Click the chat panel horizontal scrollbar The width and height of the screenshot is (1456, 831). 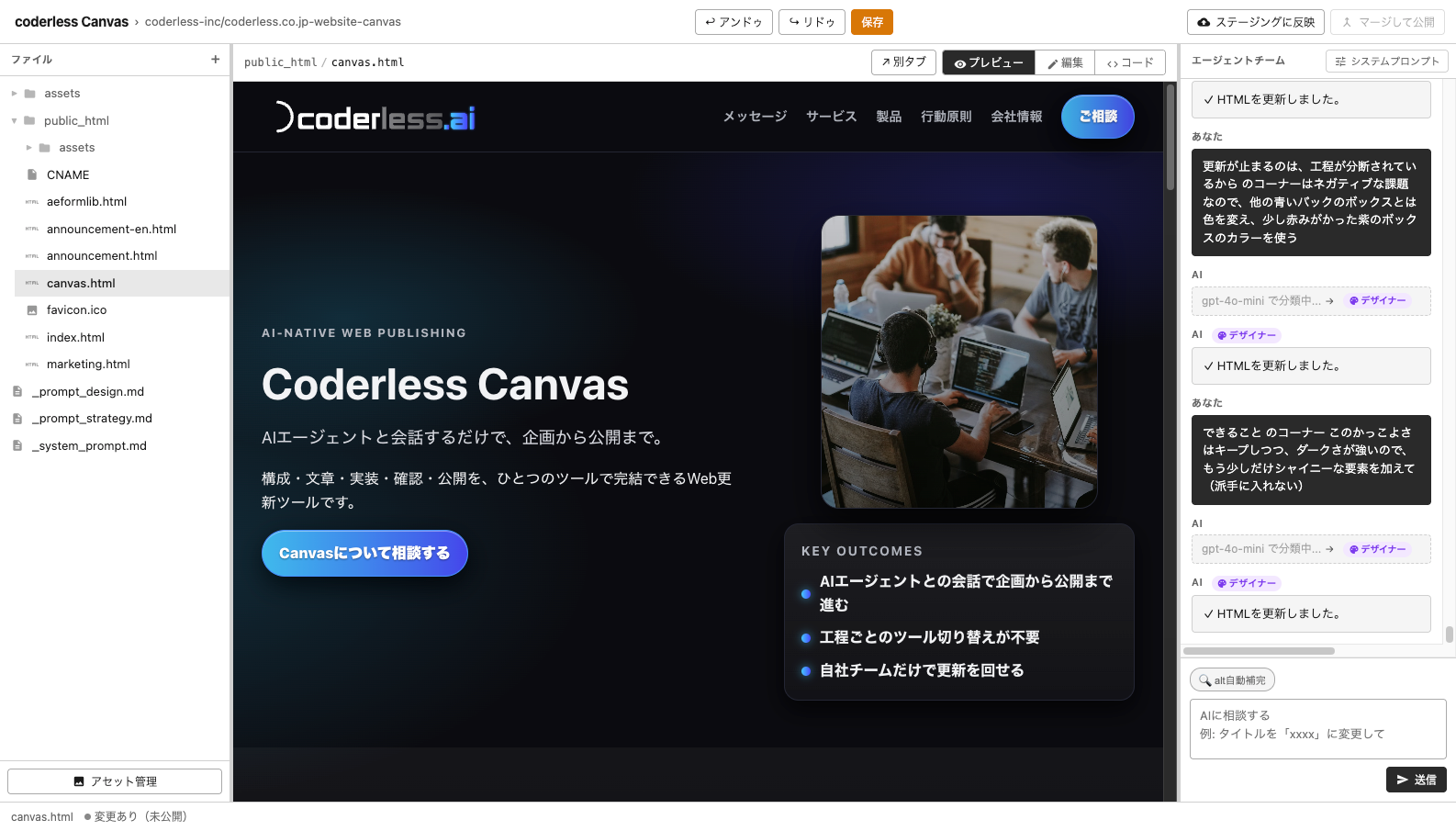(x=1259, y=651)
